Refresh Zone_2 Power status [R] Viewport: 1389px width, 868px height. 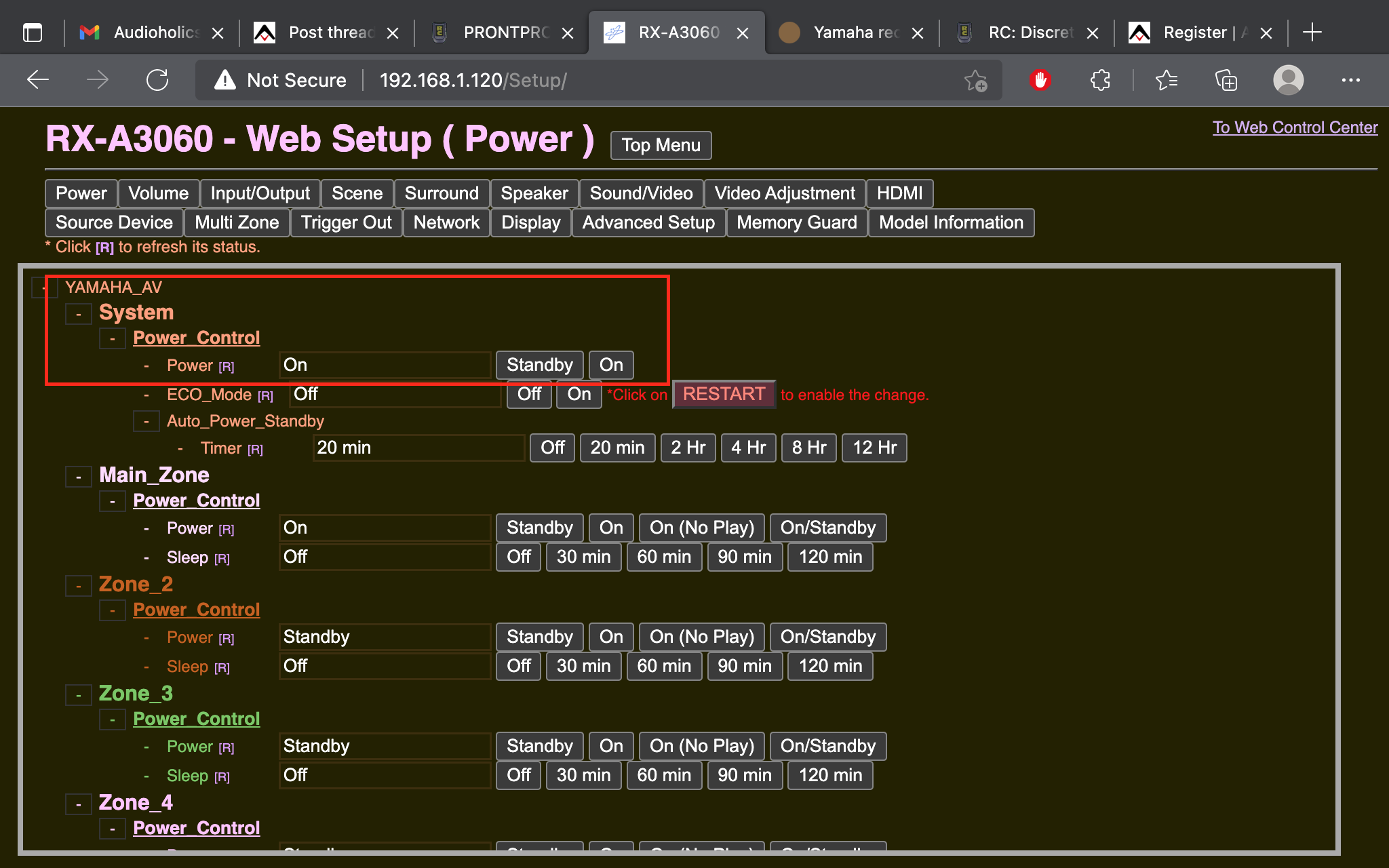click(x=227, y=639)
